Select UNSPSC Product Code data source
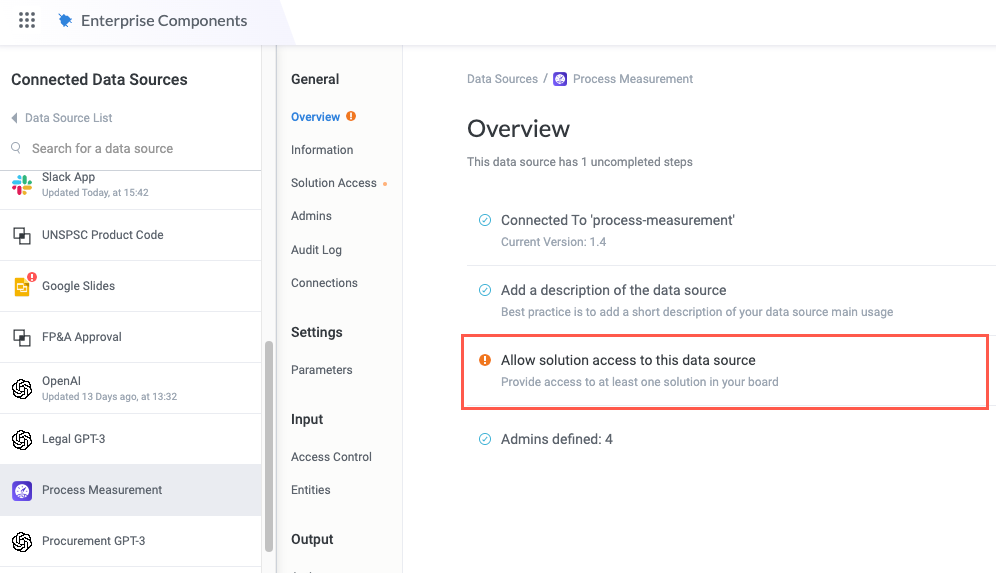 click(x=131, y=235)
